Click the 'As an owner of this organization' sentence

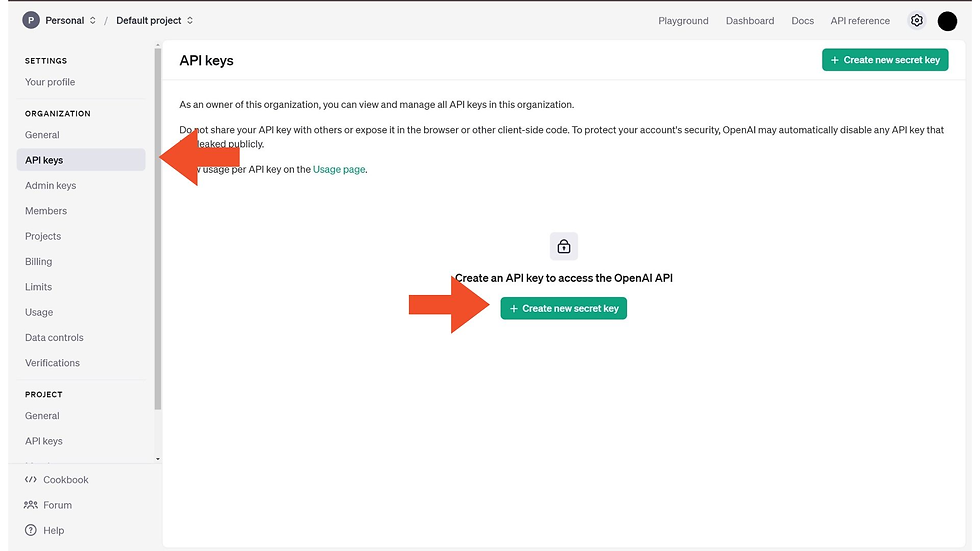pos(376,104)
